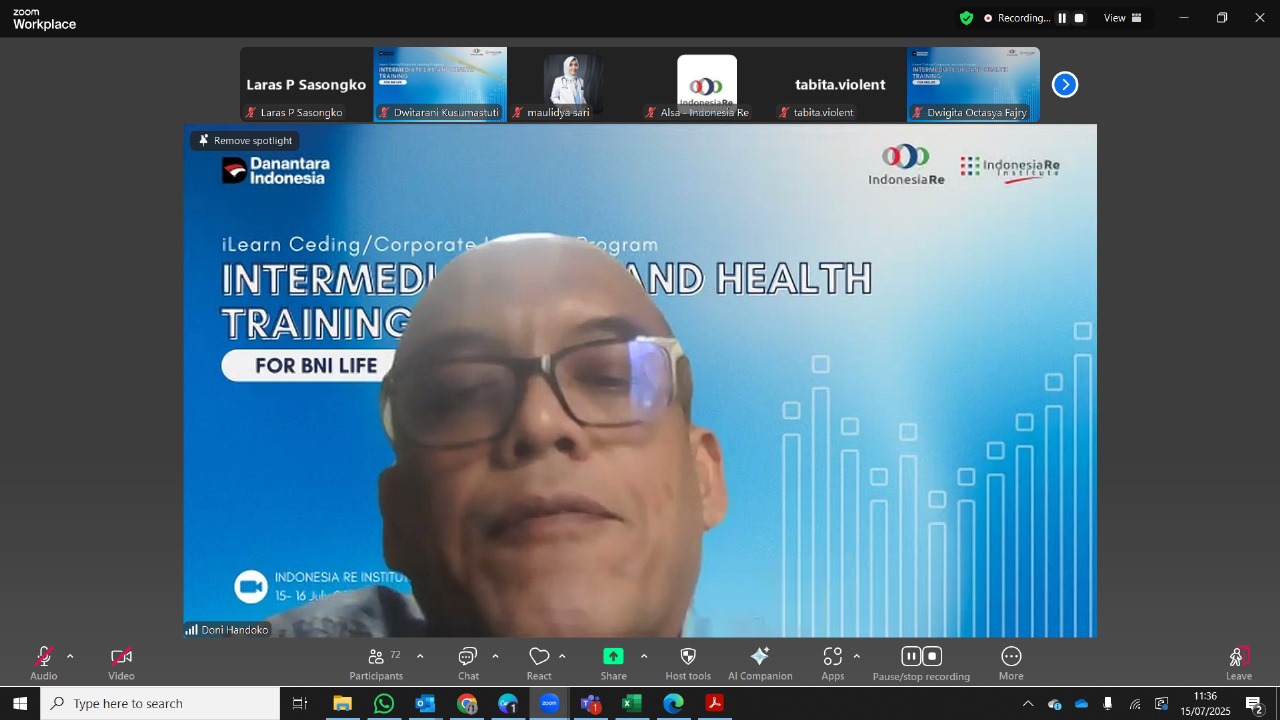This screenshot has height=720, width=1280.
Task: Stop recording from the bottom toolbar
Action: 932,656
